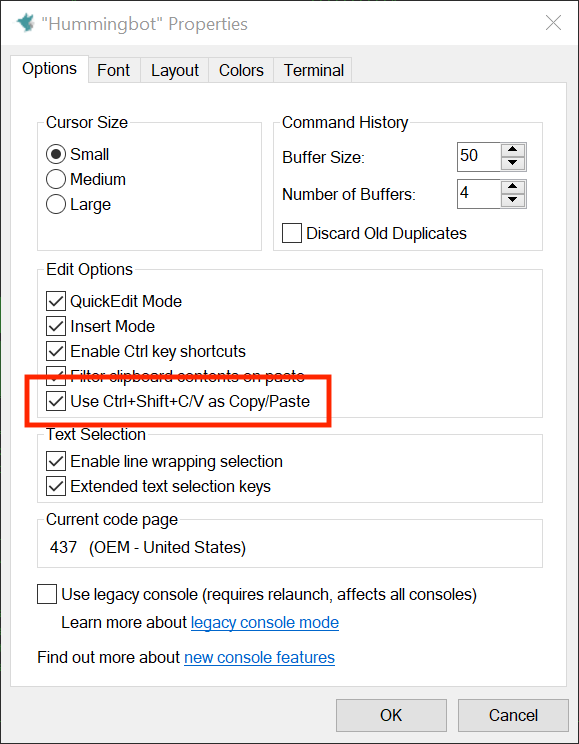Open the Colors tab
The height and width of the screenshot is (744, 579).
241,70
